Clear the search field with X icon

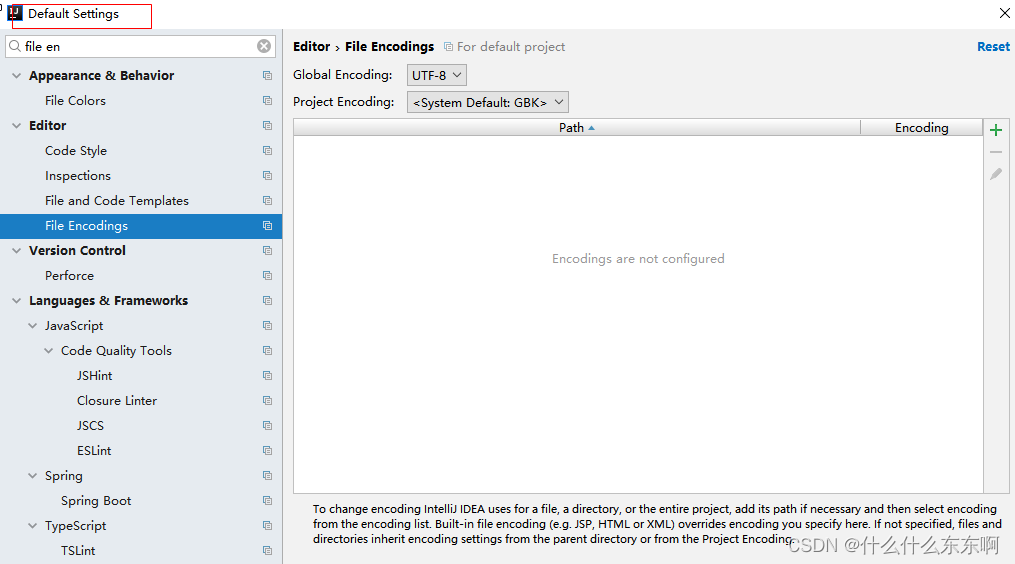pos(264,46)
